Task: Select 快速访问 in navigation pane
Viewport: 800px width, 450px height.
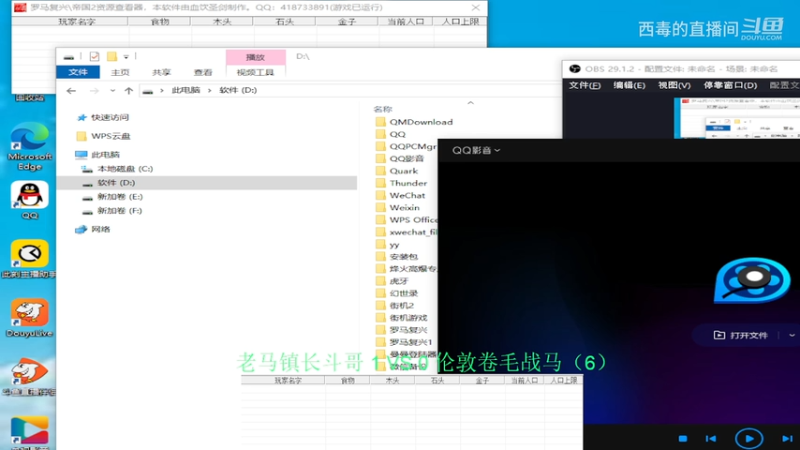Action: [x=110, y=117]
